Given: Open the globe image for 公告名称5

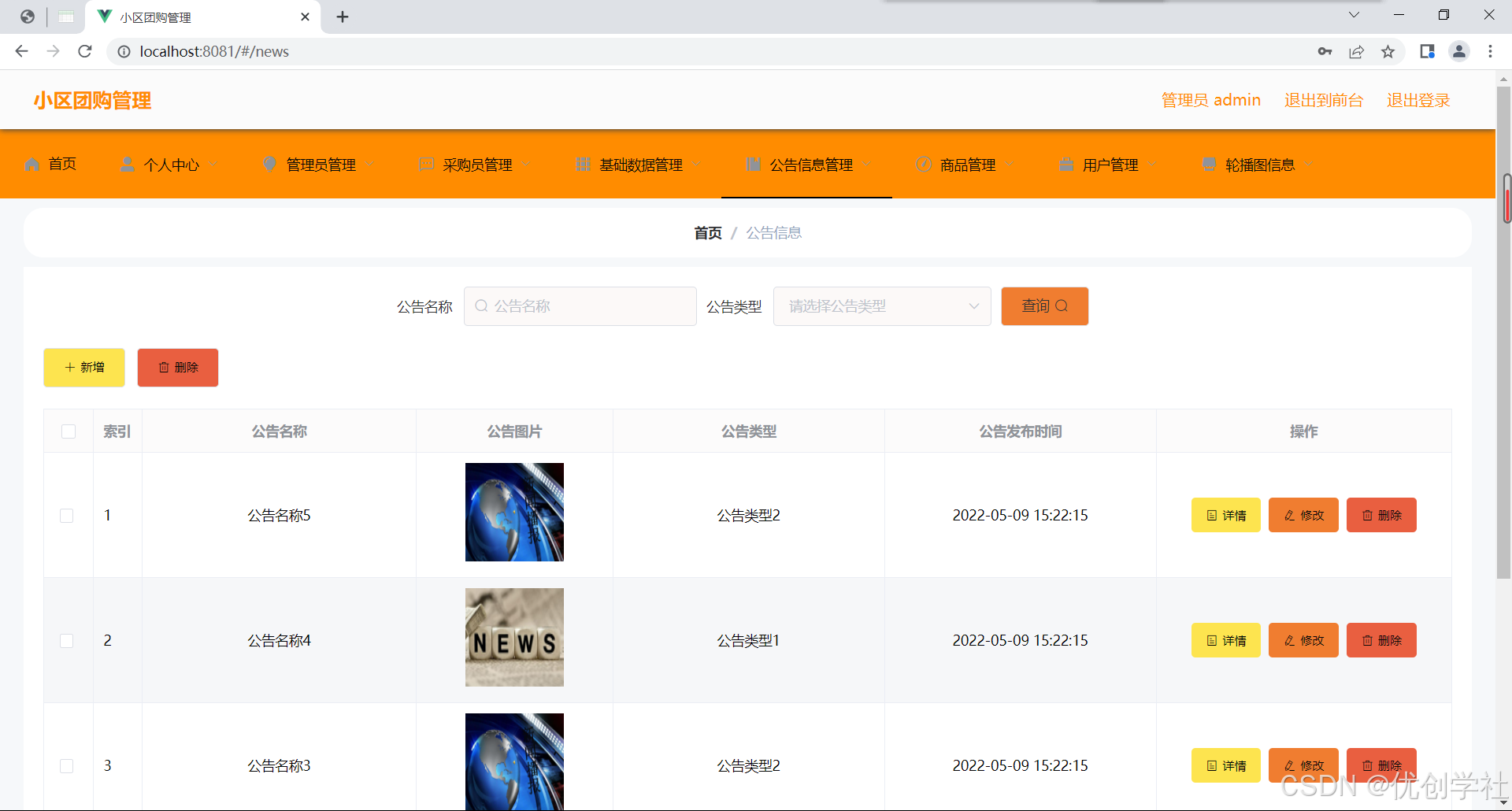Looking at the screenshot, I should click(x=514, y=512).
